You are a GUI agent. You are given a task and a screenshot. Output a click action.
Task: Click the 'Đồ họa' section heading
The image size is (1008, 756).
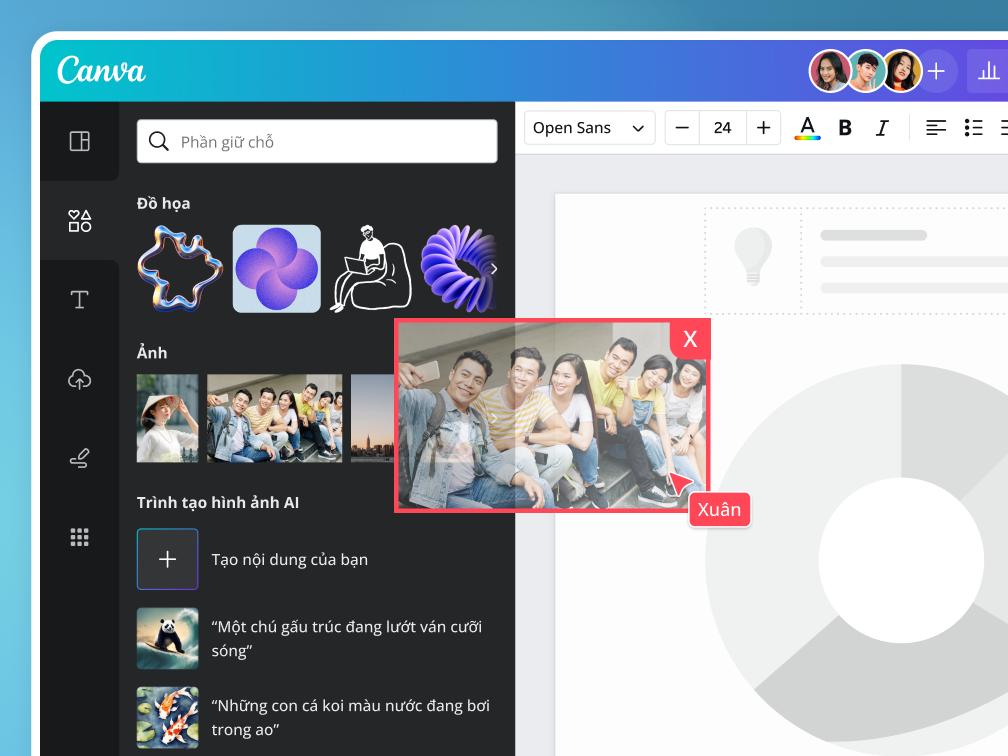(163, 204)
